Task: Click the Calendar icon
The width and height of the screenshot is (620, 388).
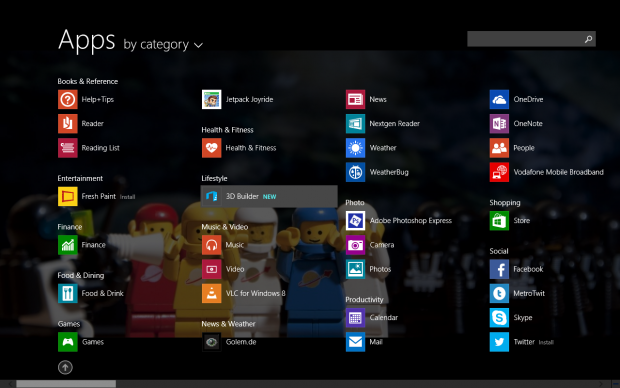Action: tap(355, 318)
